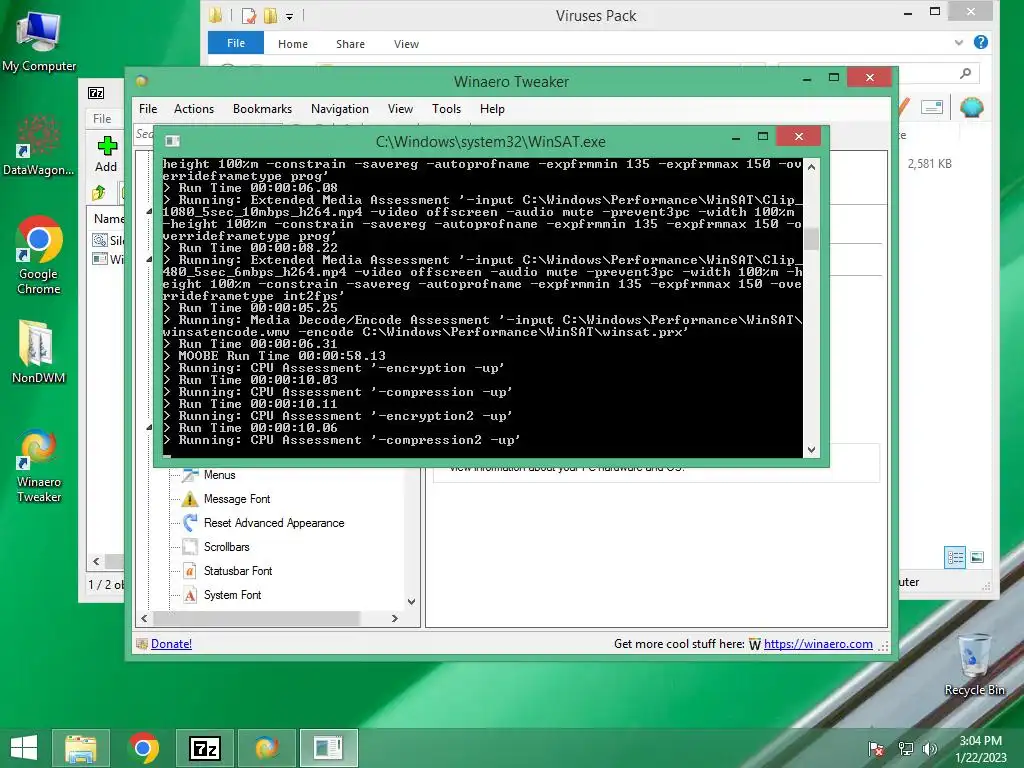Open the Windows Start button
The width and height of the screenshot is (1024, 768).
[x=24, y=748]
